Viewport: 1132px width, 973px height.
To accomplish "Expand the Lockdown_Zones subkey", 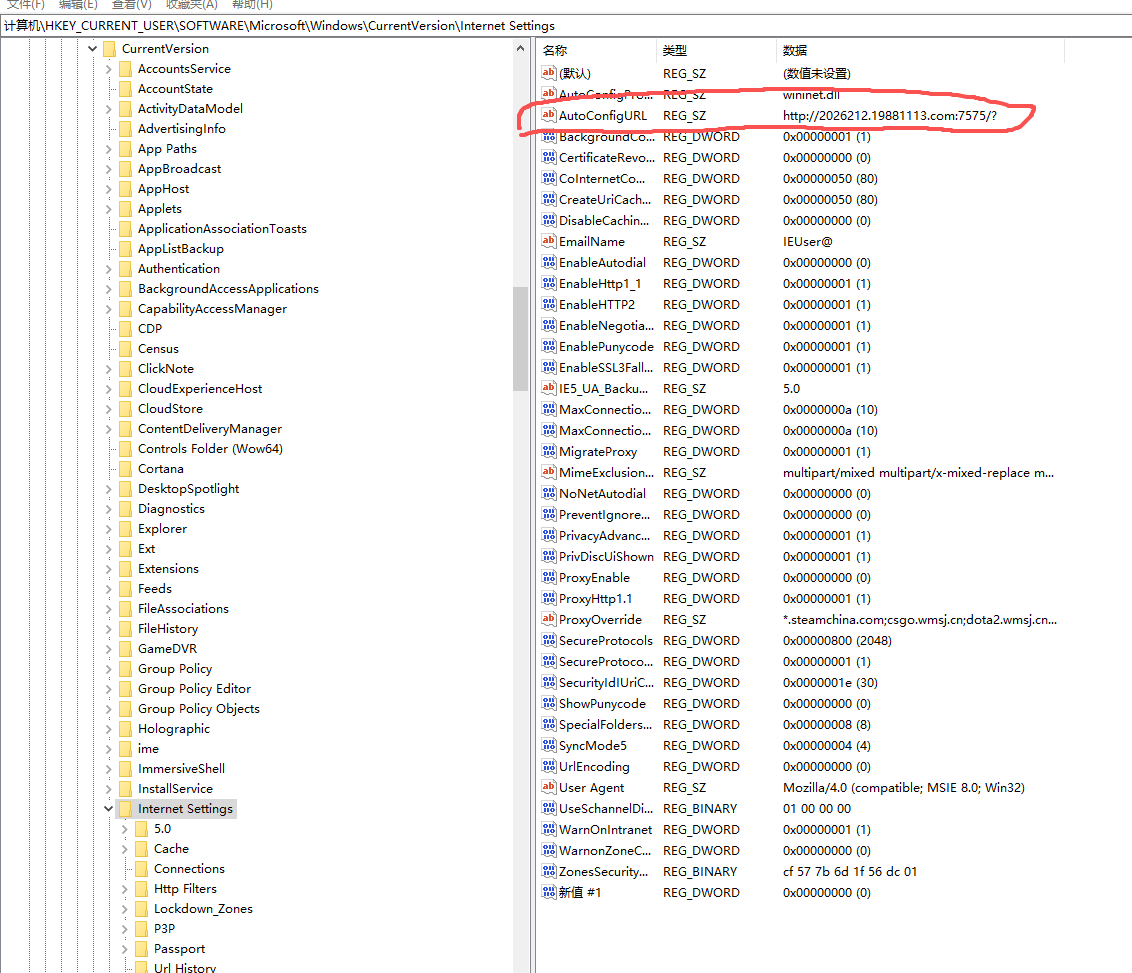I will point(124,909).
